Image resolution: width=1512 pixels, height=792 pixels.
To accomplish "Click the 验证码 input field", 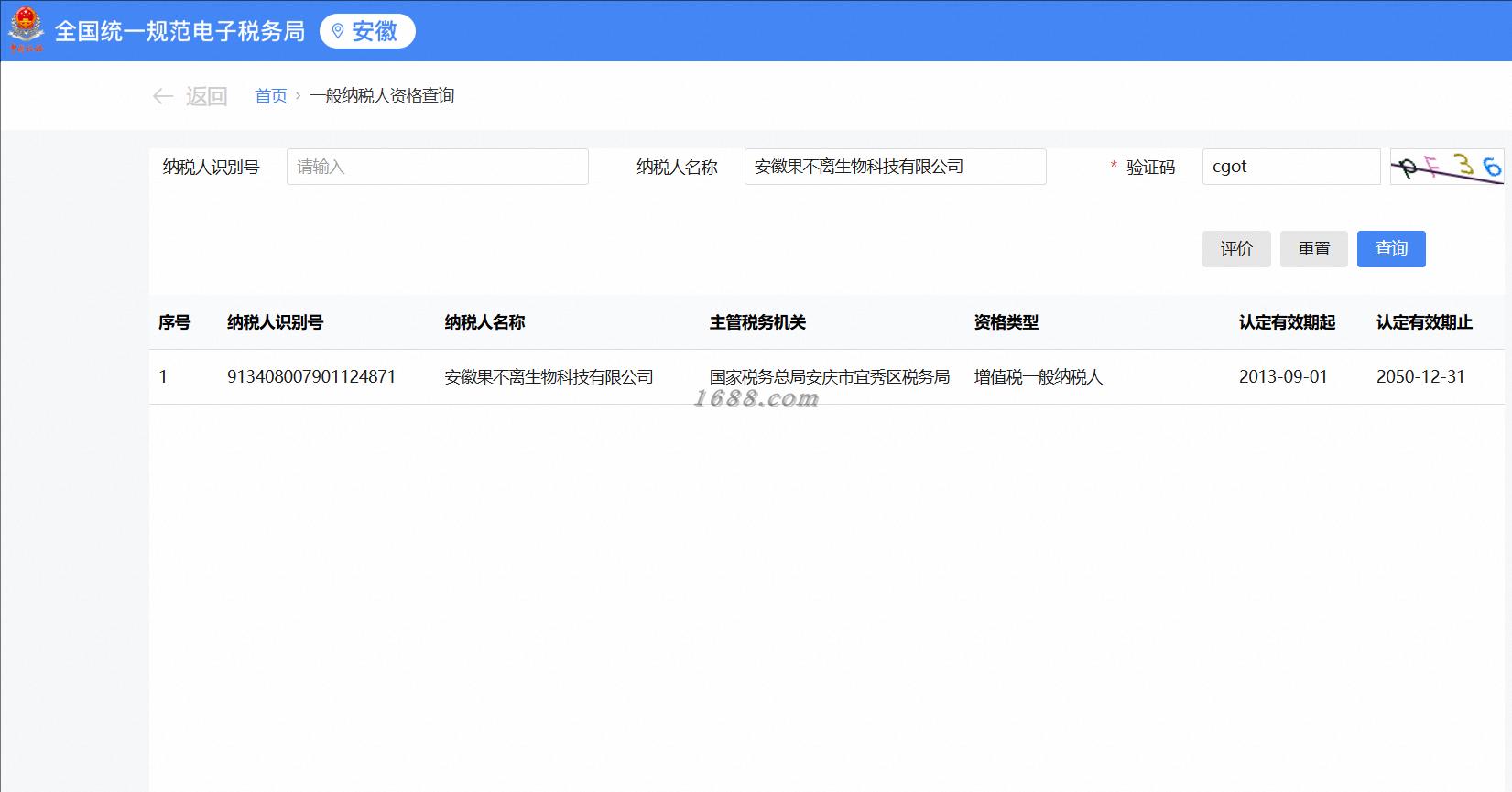I will [x=1291, y=167].
